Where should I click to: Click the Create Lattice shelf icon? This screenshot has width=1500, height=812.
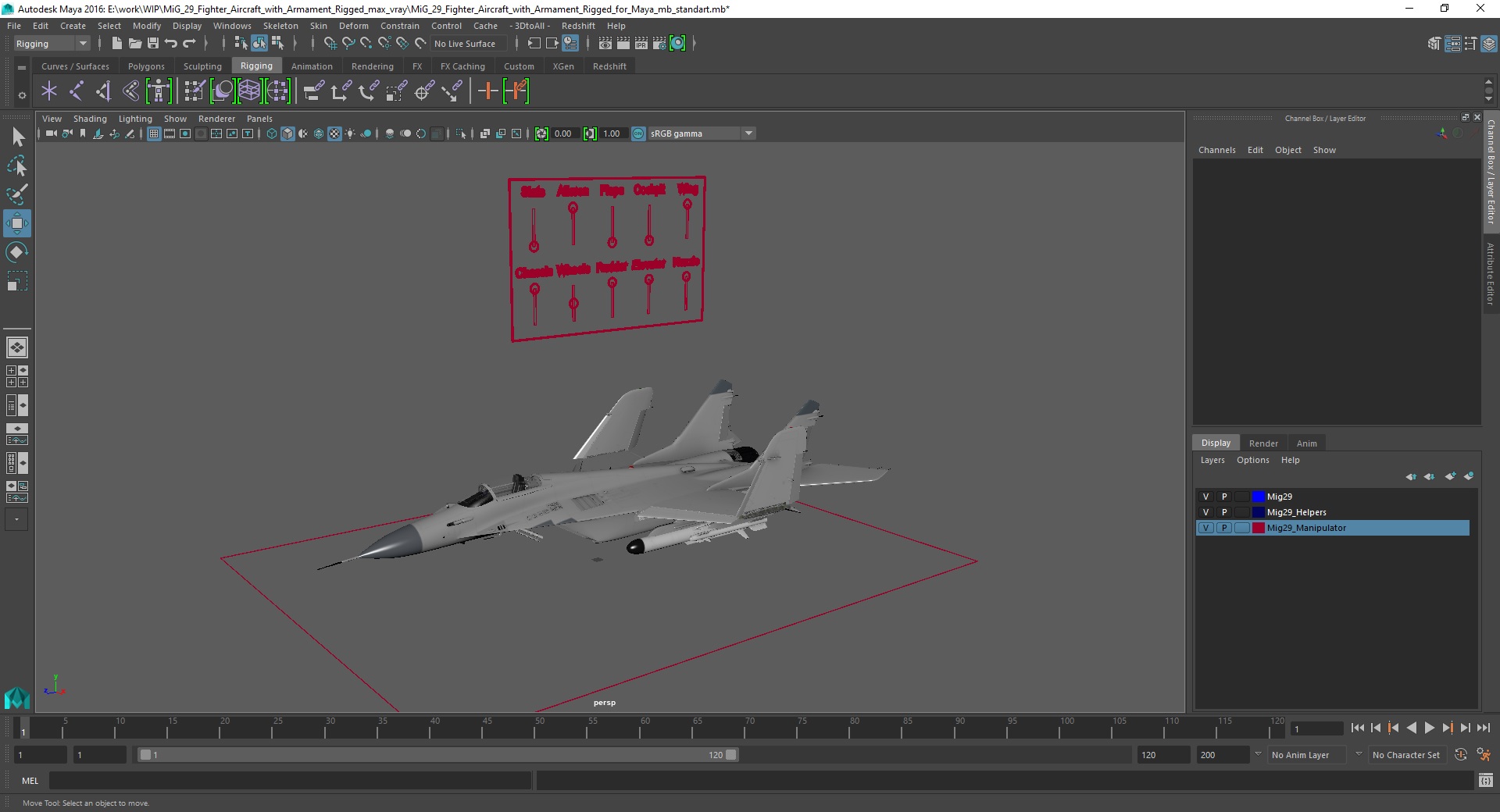point(249,91)
